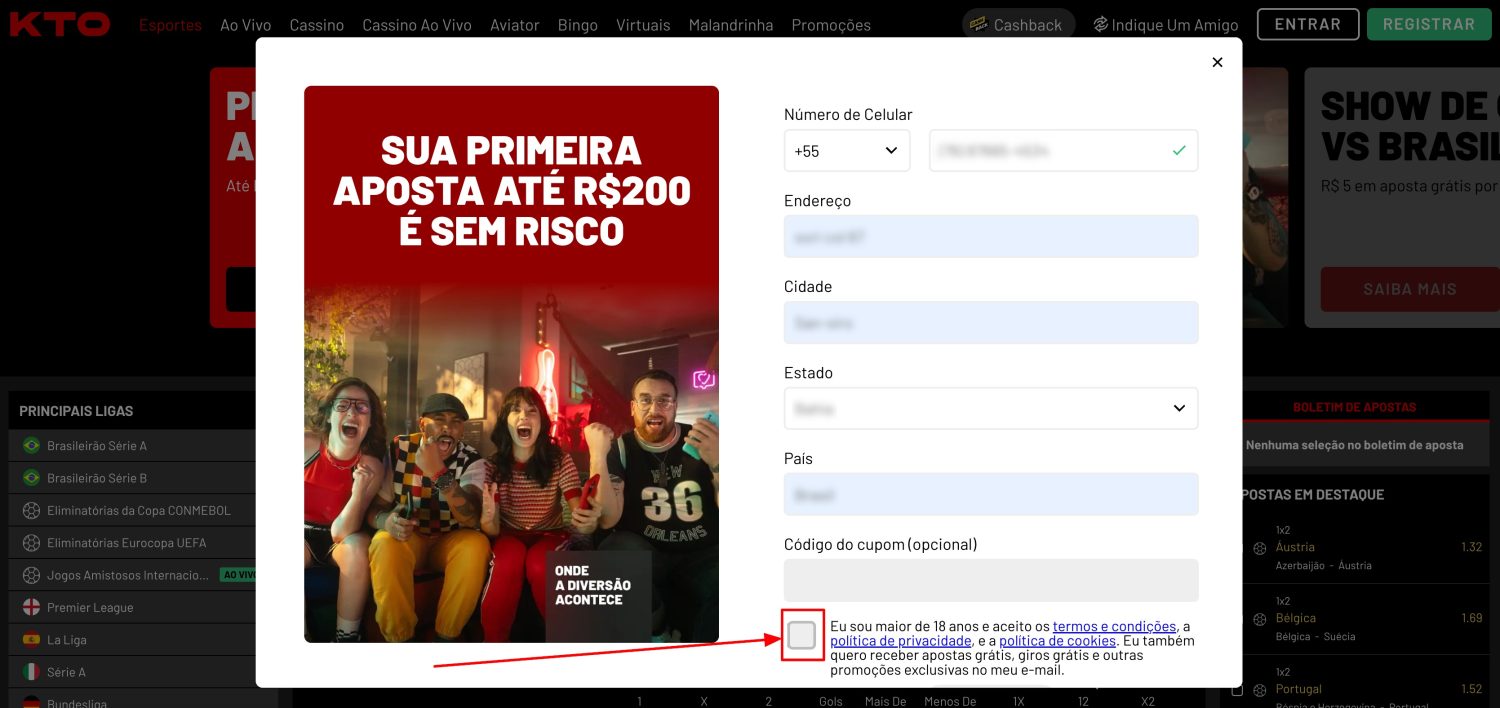Open the Cassino menu item
The image size is (1500, 708).
coord(316,25)
